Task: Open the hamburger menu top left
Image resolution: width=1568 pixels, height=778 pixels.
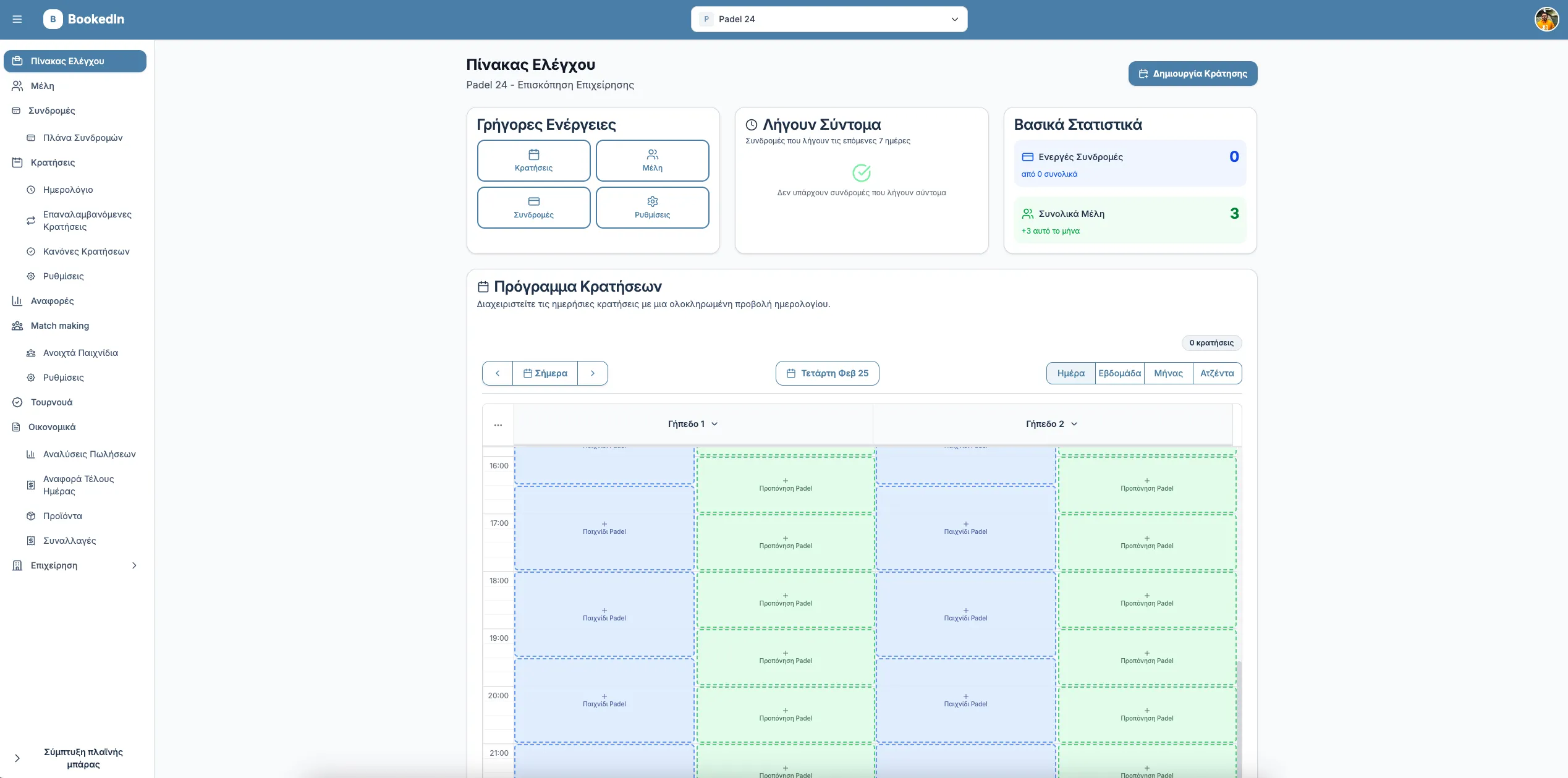Action: click(17, 19)
